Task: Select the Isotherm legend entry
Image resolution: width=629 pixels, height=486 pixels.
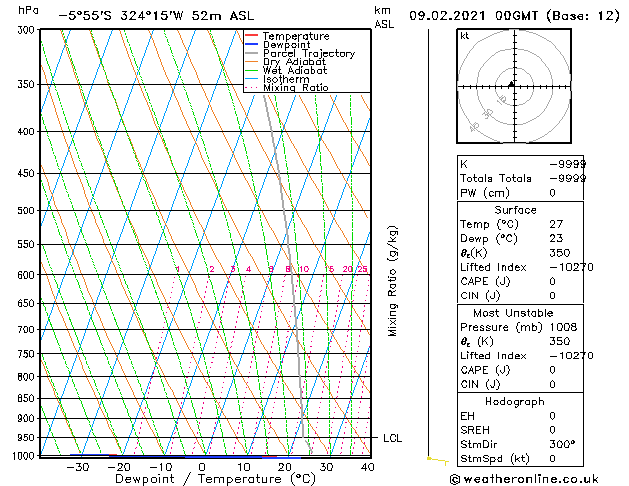Action: (285, 79)
